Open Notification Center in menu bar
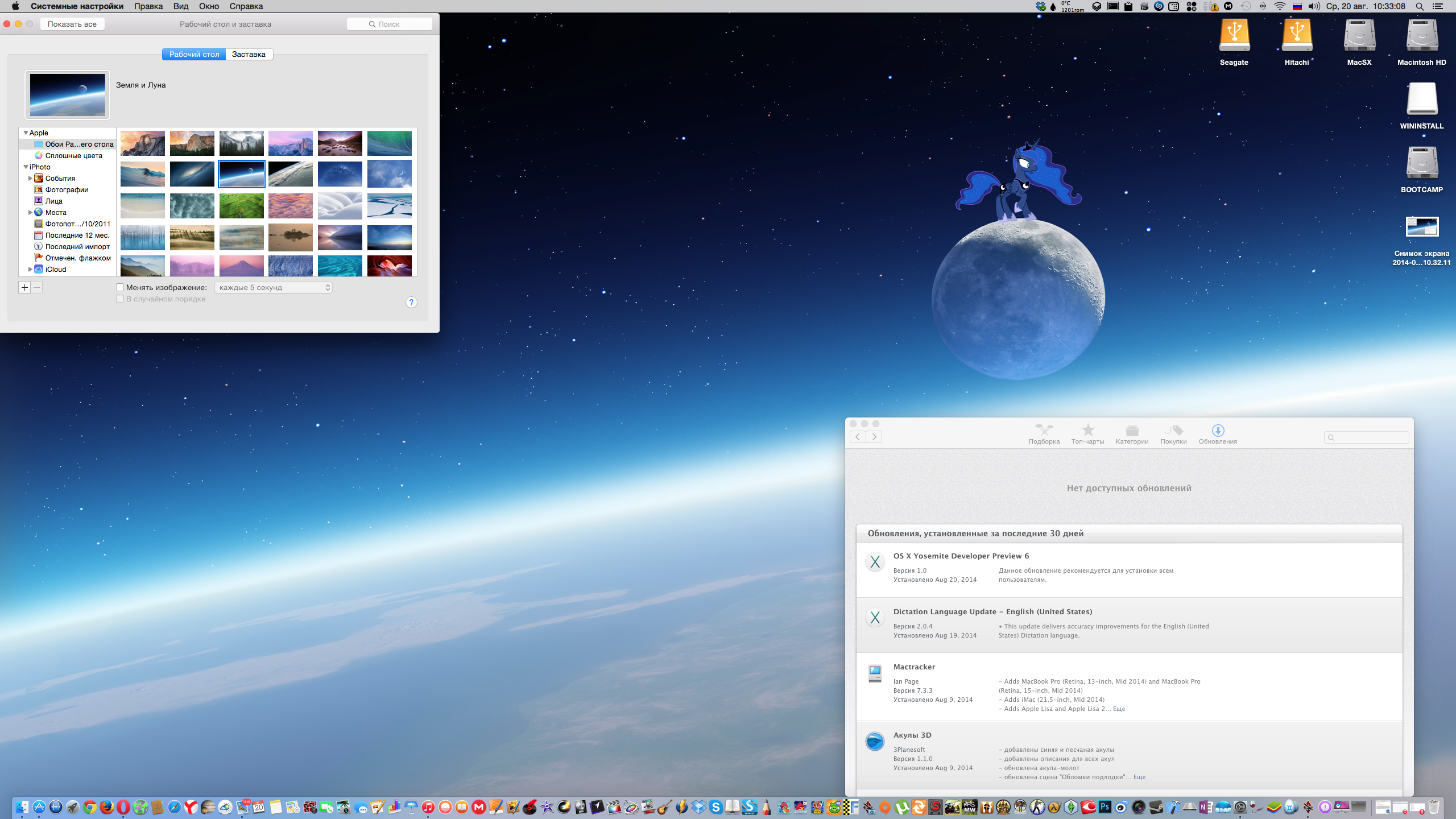The image size is (1456, 819). point(1437,6)
